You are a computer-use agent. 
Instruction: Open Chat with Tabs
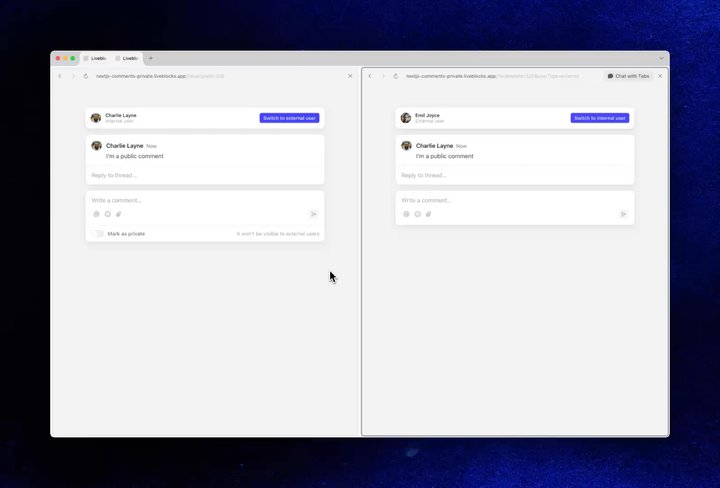click(x=628, y=76)
